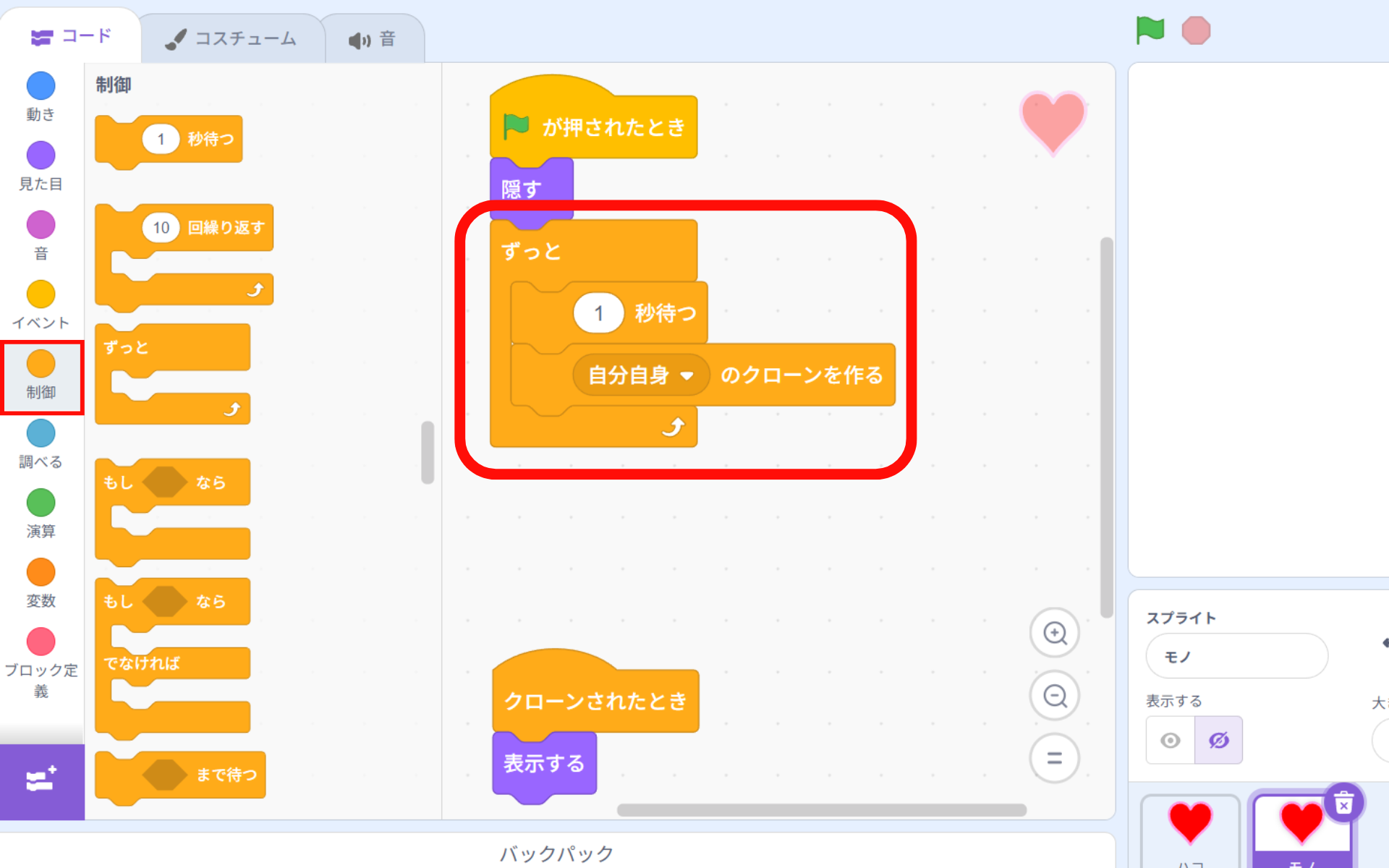The image size is (1389, 868).
Task: Select the 見た目 (Looks) purple category circle
Action: coord(41,156)
